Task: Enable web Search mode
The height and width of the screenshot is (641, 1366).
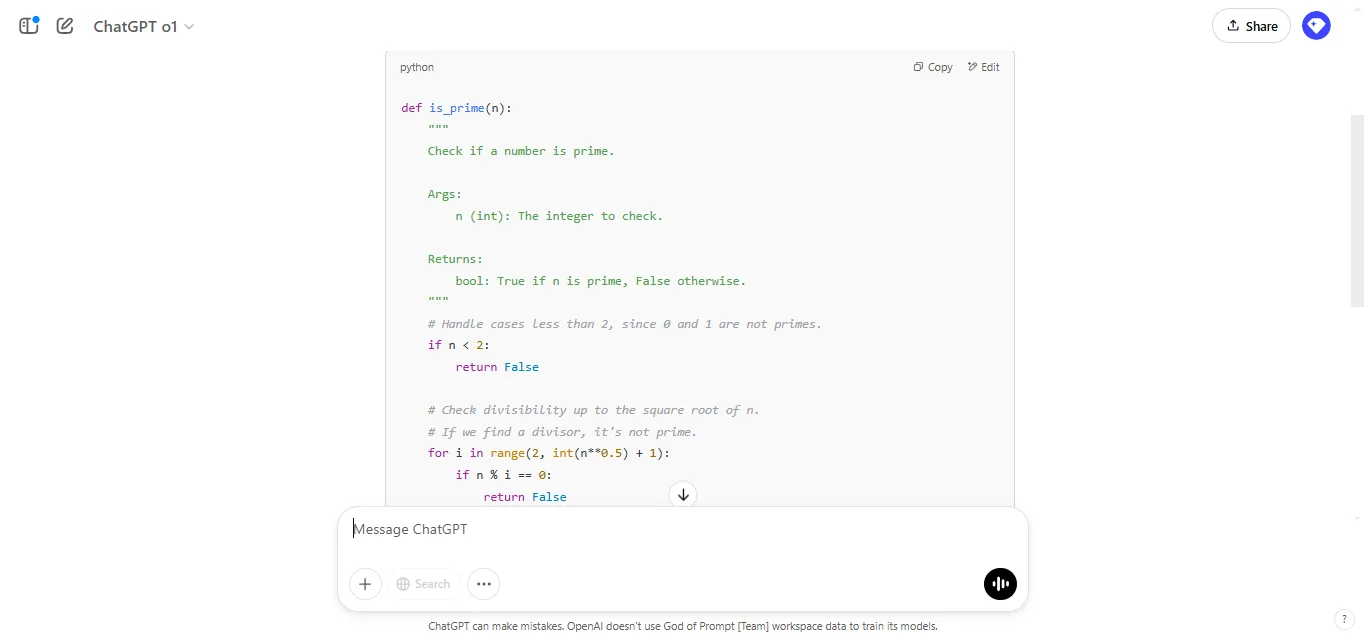Action: pos(423,584)
